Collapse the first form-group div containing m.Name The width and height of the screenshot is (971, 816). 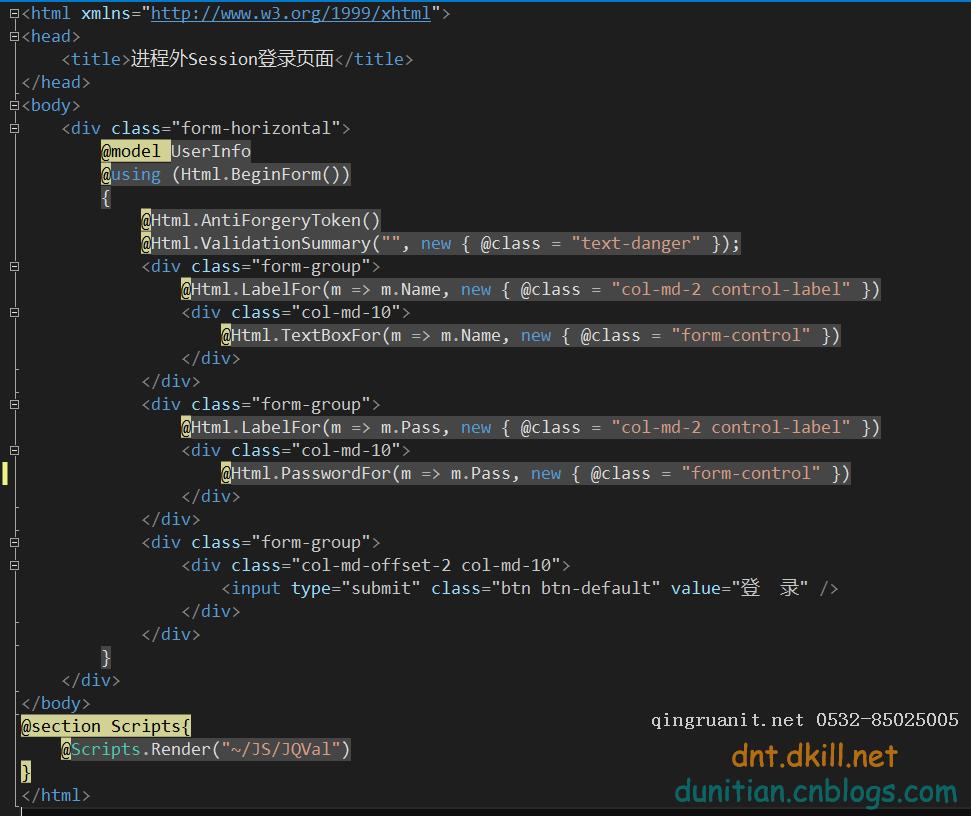click(x=15, y=267)
